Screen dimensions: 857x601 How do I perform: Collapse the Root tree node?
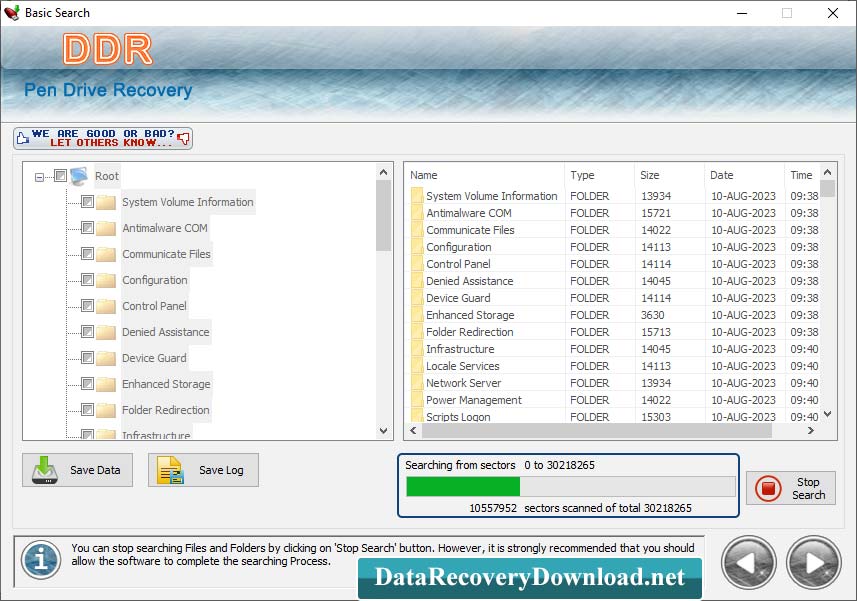coord(39,177)
